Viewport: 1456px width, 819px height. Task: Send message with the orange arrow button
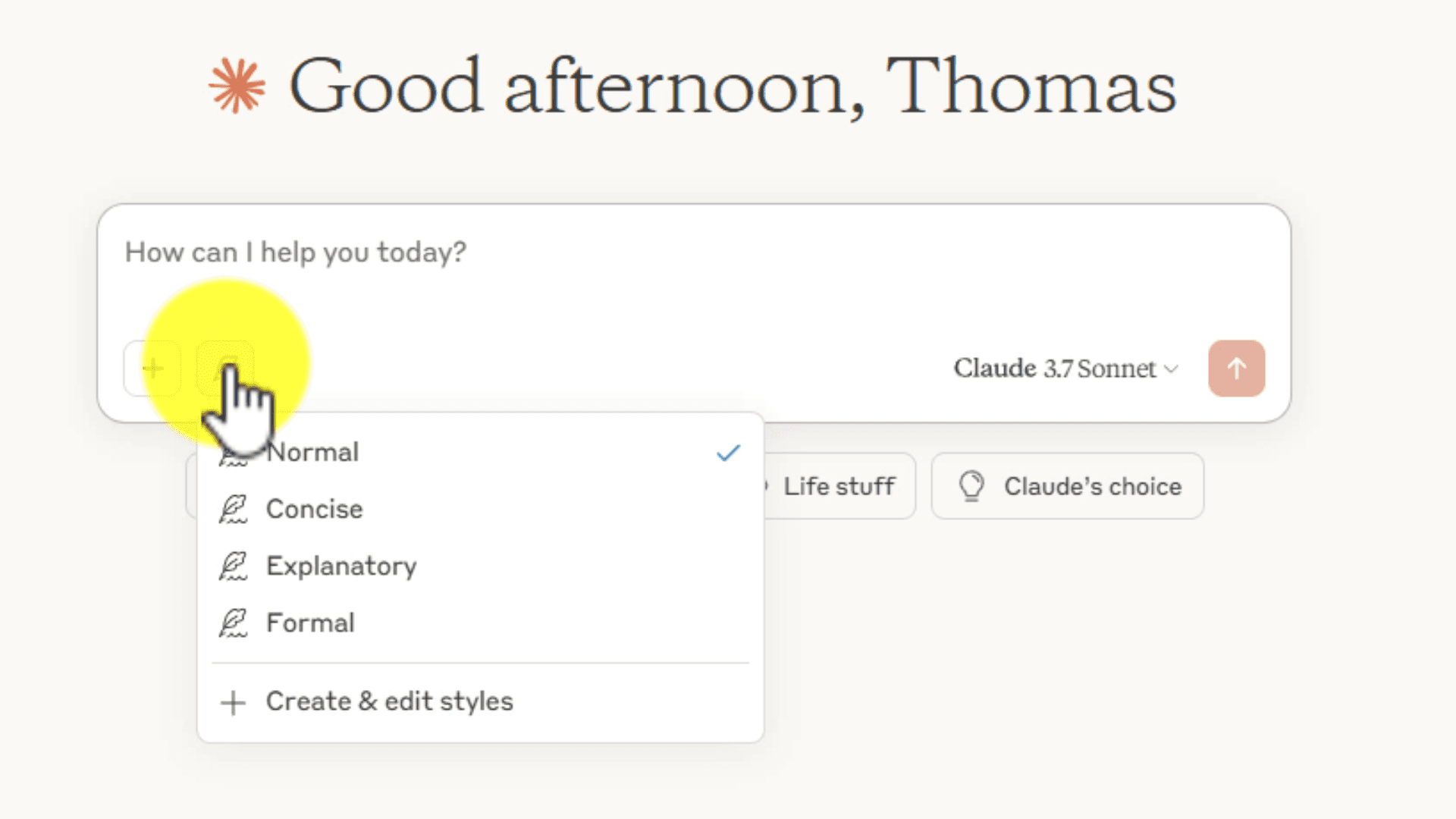click(1236, 369)
